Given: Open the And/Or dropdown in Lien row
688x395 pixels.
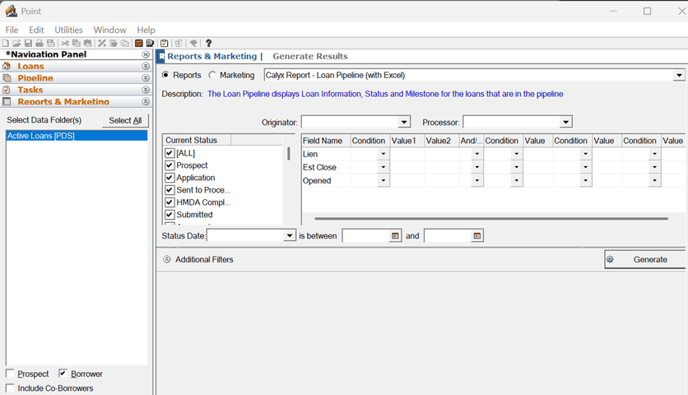Looking at the screenshot, I should (477, 154).
